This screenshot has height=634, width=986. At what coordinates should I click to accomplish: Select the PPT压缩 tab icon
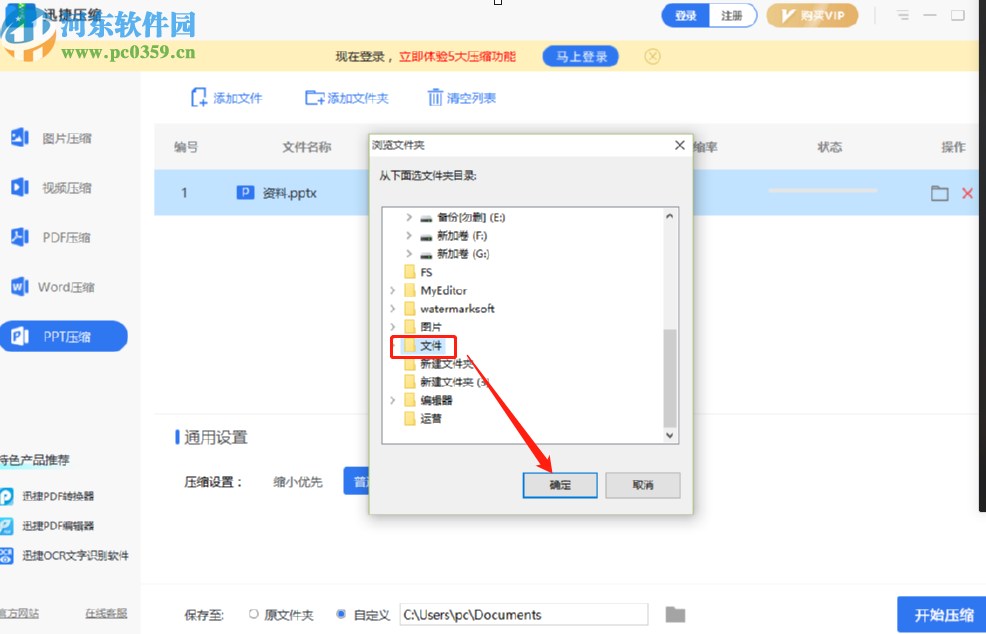coord(20,336)
